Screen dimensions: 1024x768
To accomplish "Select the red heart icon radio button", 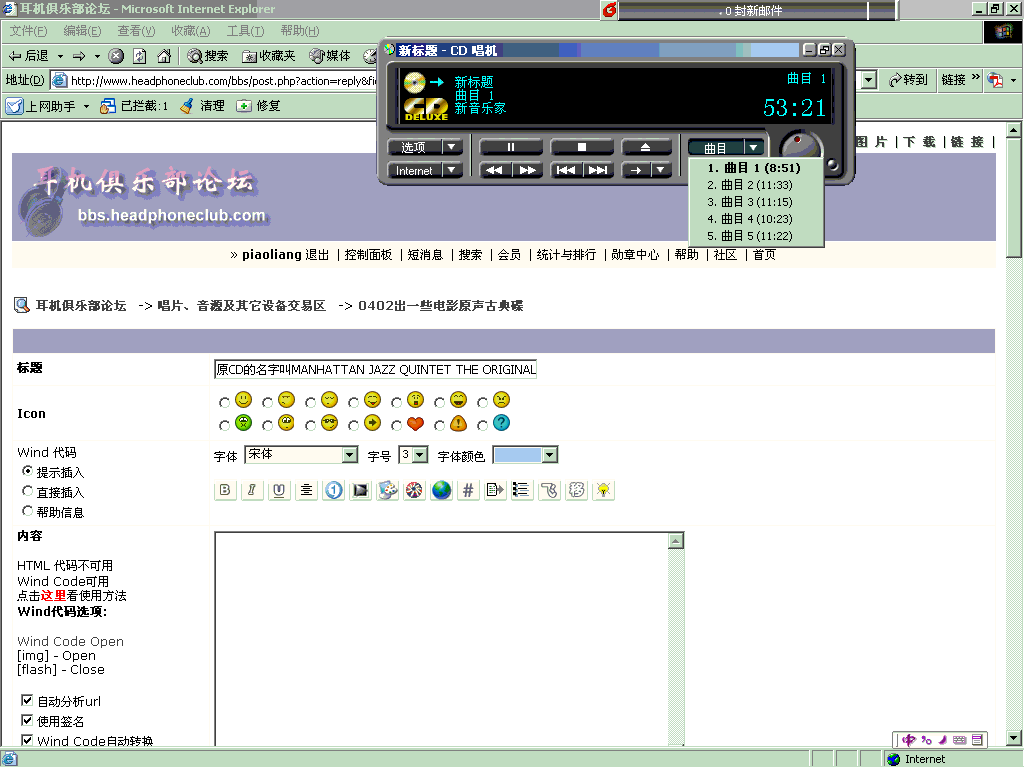I will coord(396,426).
